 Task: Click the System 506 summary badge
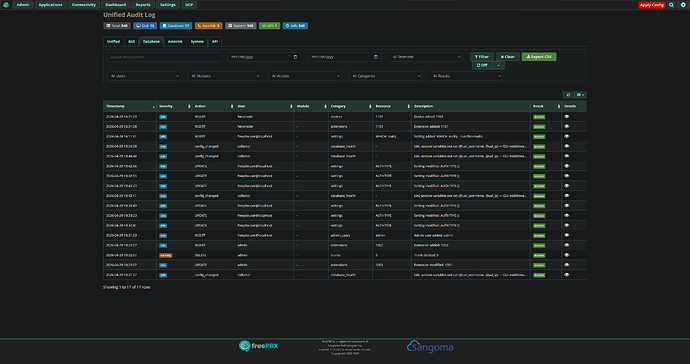241,26
